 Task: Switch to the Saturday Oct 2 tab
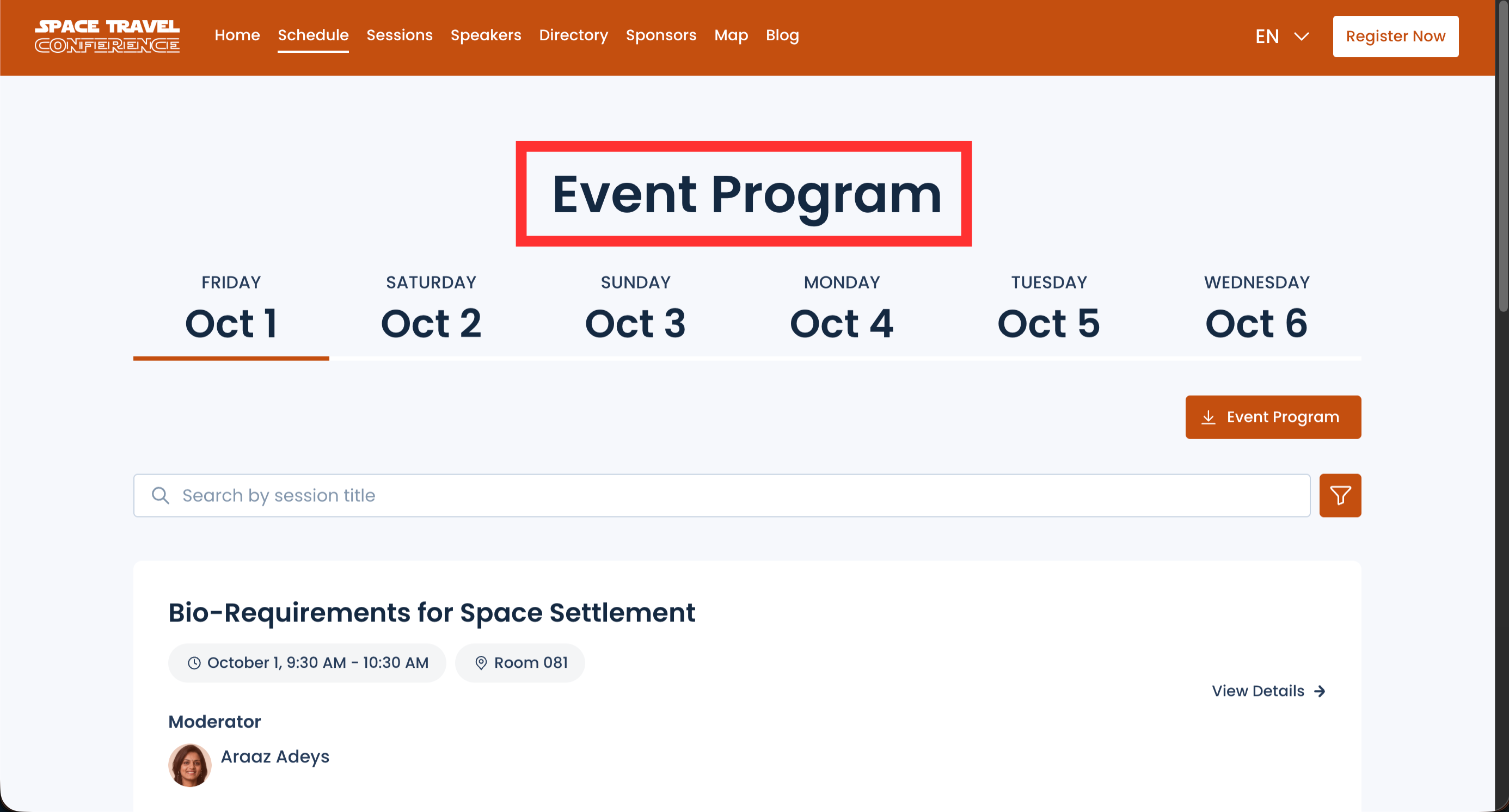point(431,310)
